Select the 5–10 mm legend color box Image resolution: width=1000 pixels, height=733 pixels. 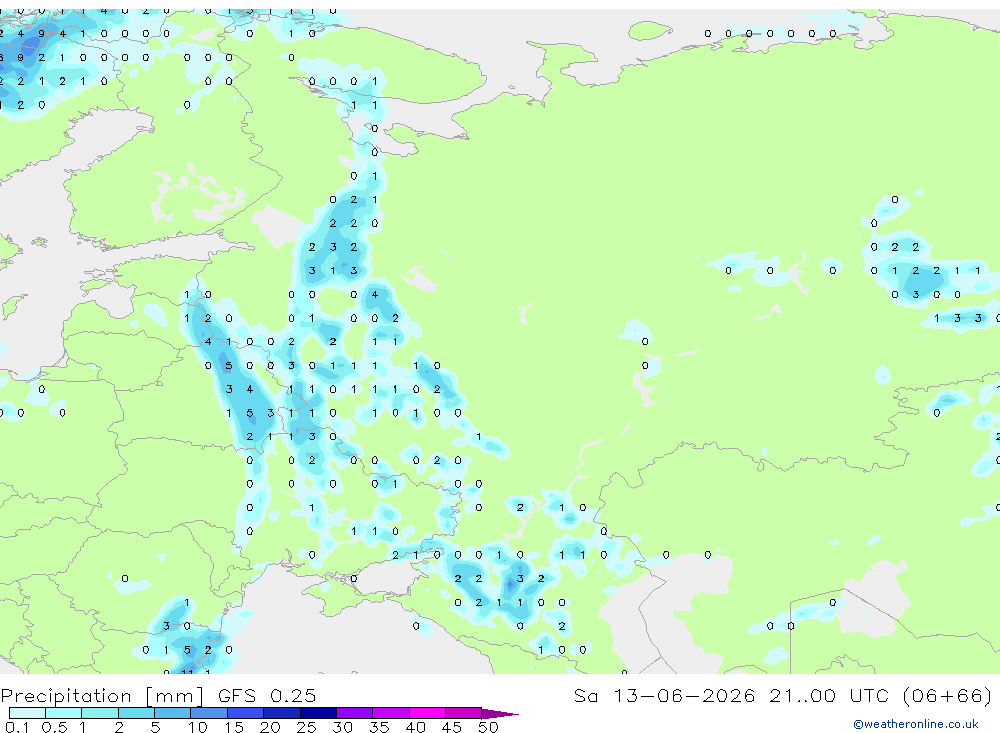(173, 713)
